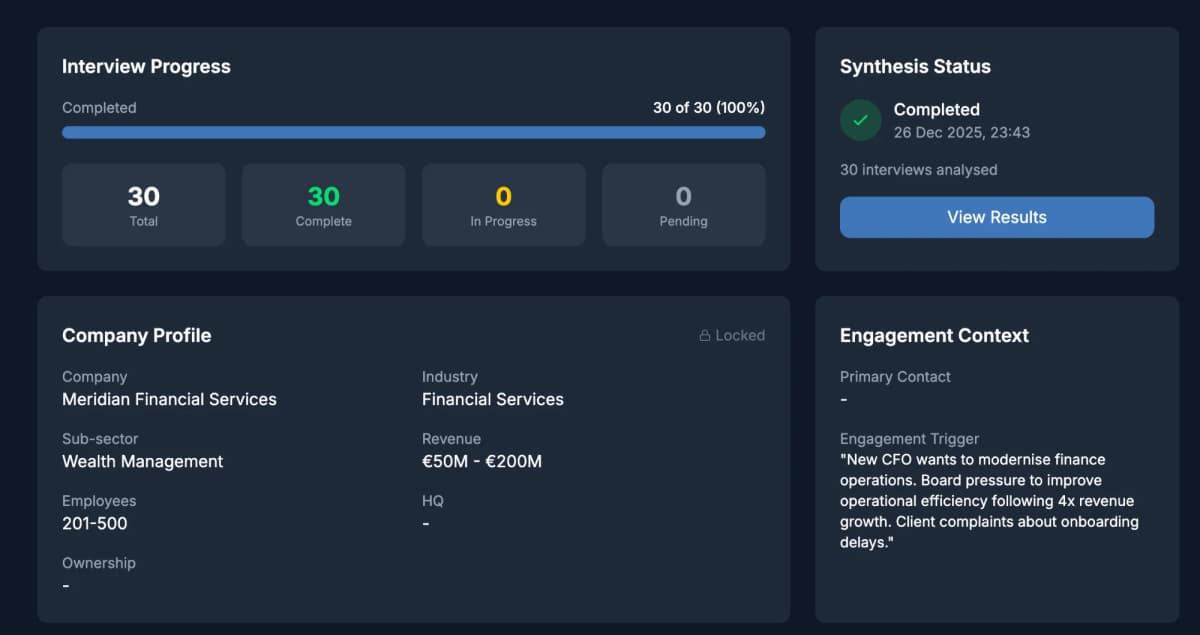
Task: Select the In Progress stat card
Action: tap(503, 204)
